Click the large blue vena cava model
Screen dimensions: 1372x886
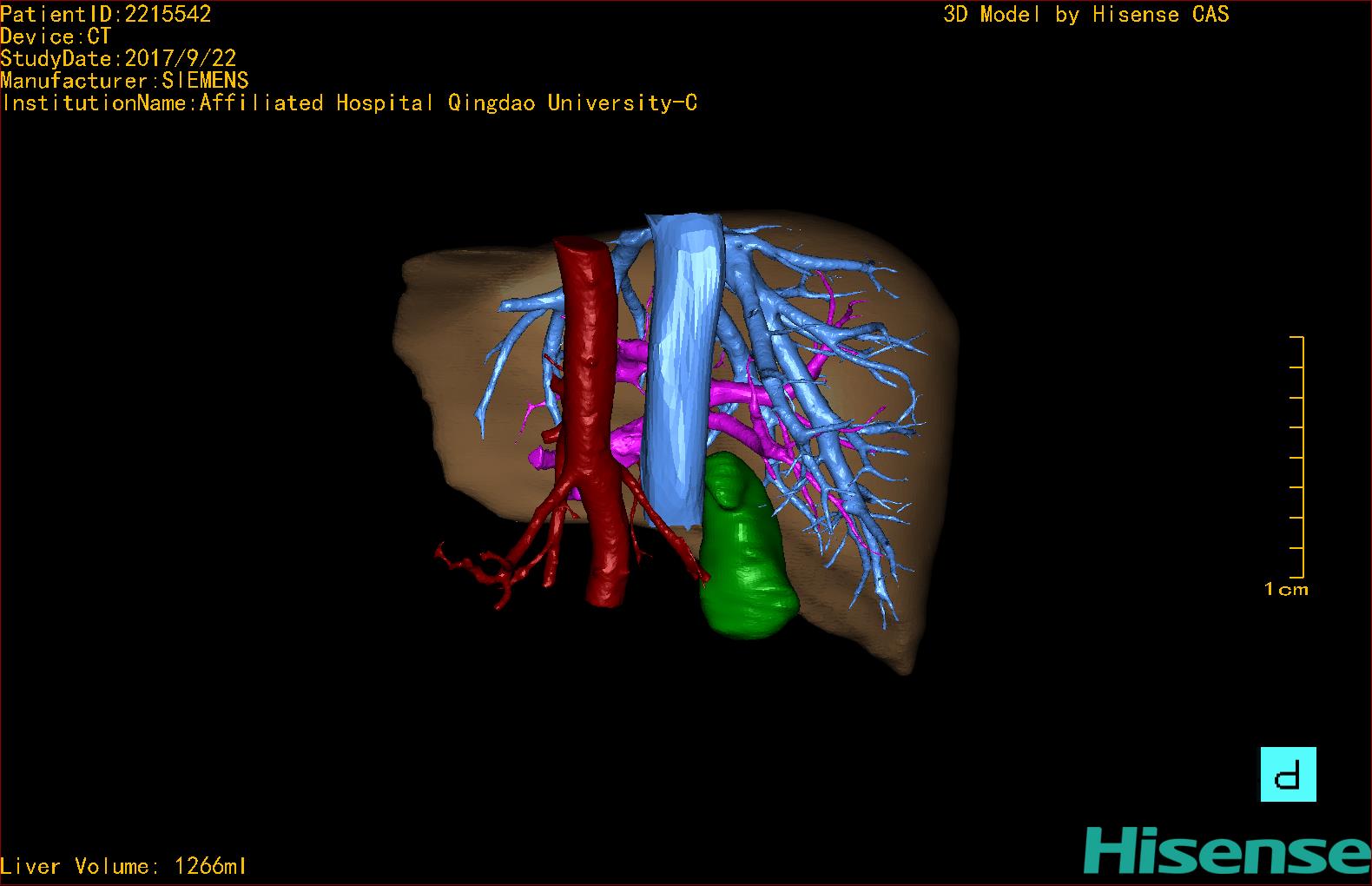(x=683, y=369)
